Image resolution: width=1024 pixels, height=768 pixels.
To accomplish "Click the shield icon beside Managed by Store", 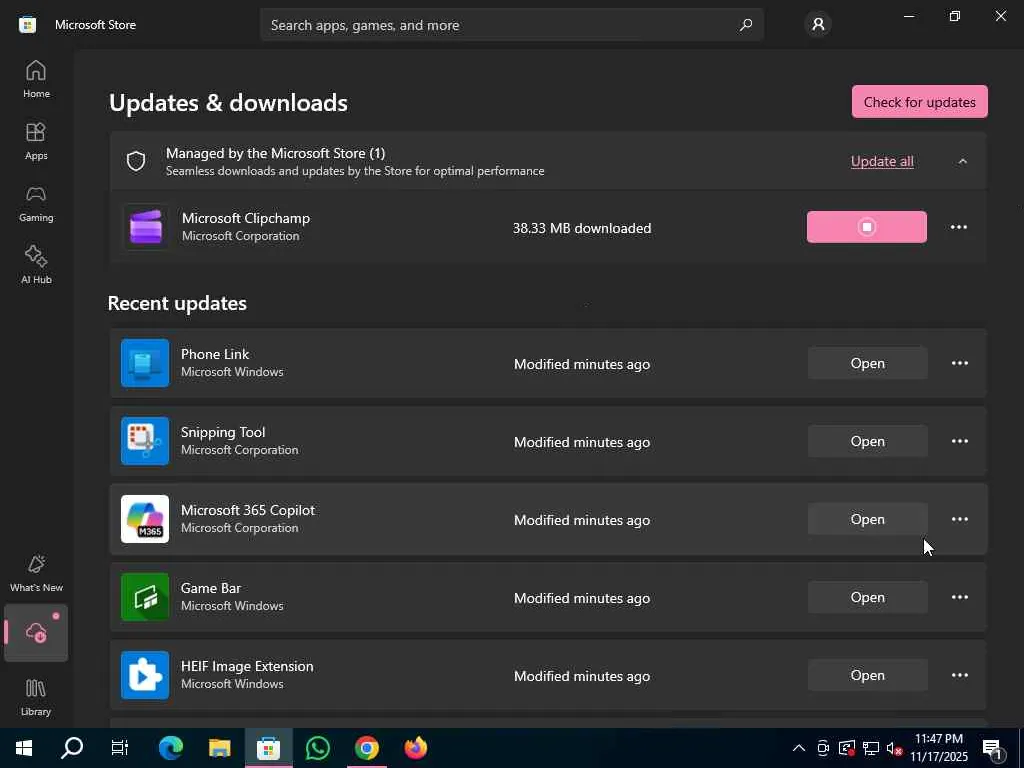I will pyautogui.click(x=136, y=161).
